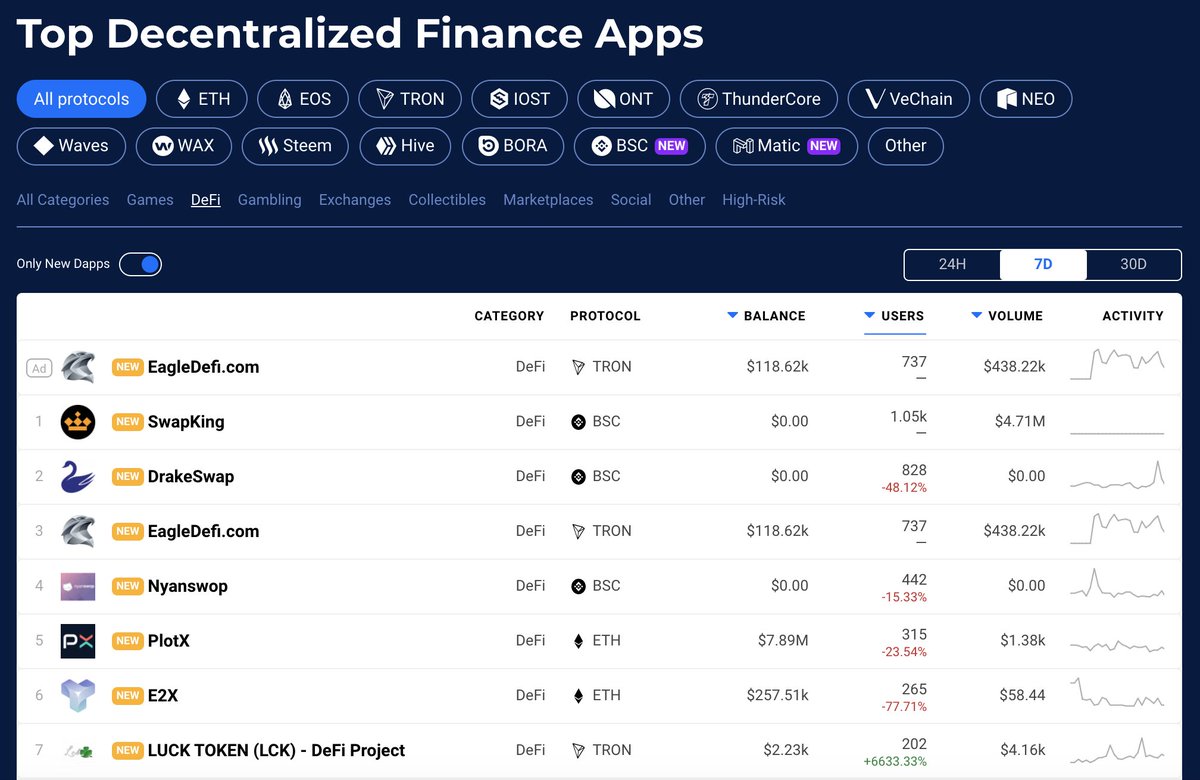Open Exchanges category tab

355,200
